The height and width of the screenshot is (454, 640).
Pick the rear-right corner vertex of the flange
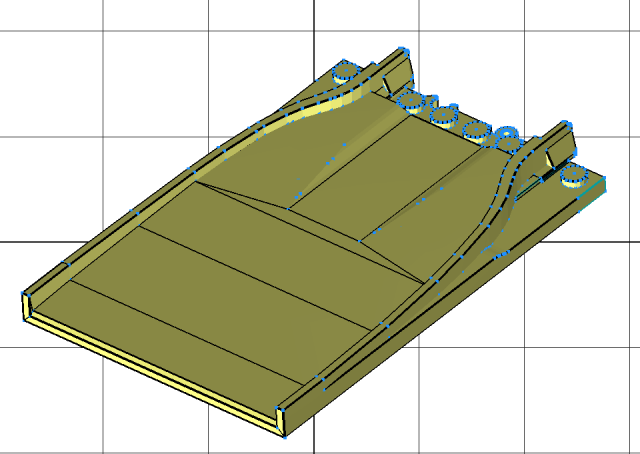606,180
